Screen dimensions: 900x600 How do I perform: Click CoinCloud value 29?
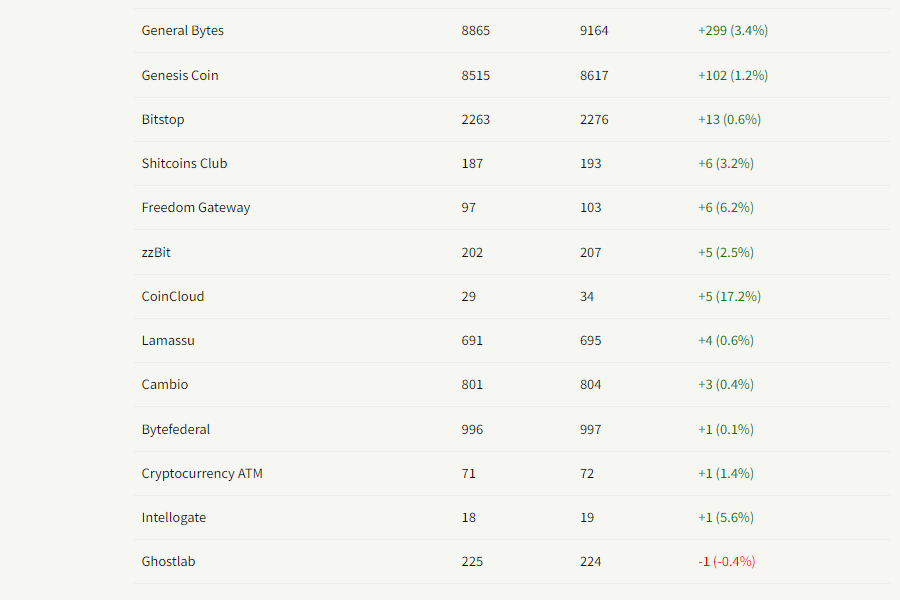tap(468, 296)
